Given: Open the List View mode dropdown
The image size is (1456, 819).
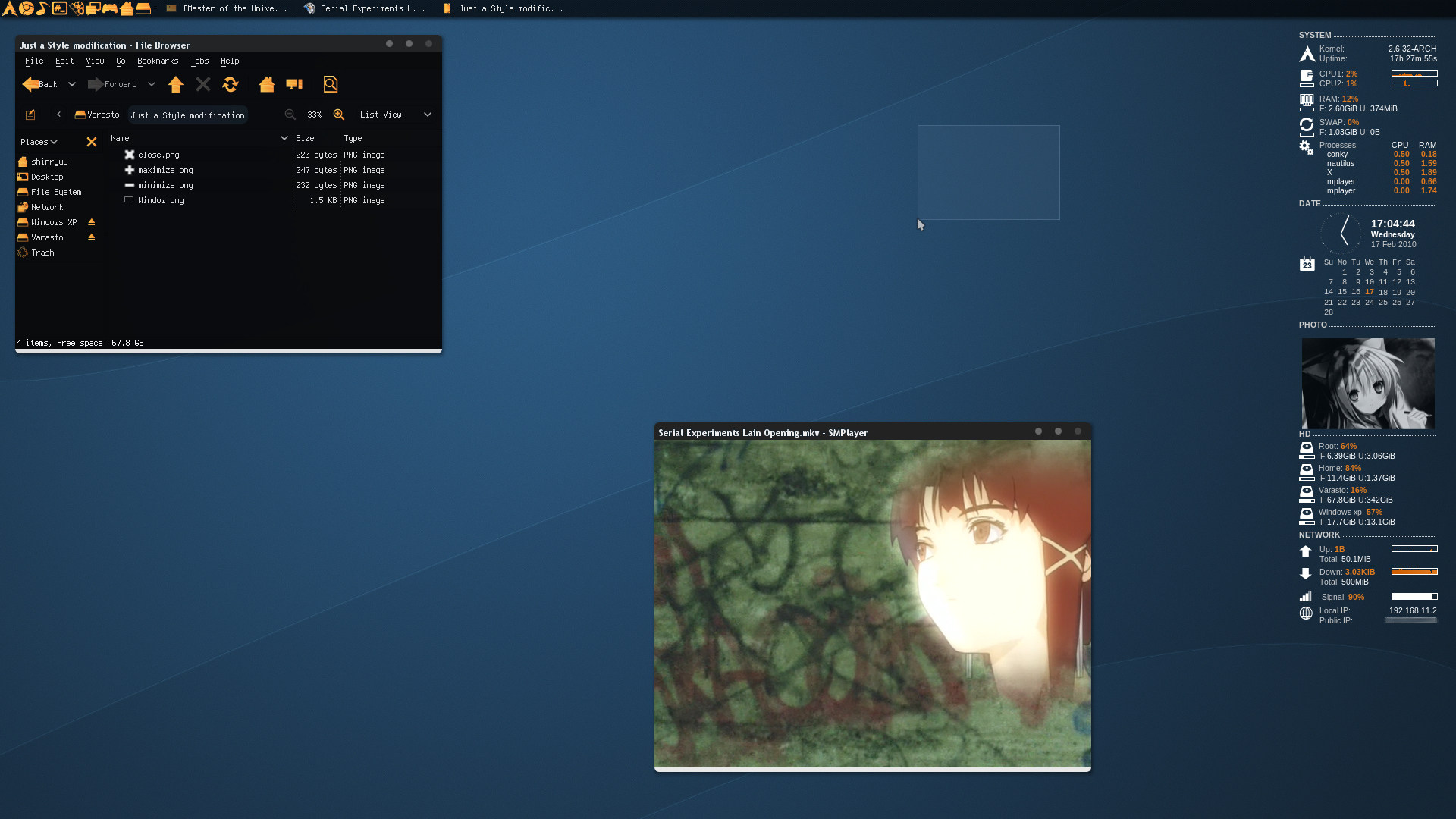Looking at the screenshot, I should pyautogui.click(x=395, y=115).
